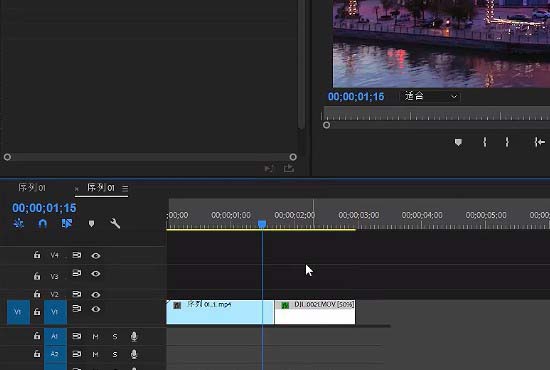Click source monitor vertical scrollbar
The width and height of the screenshot is (550, 370).
301,65
